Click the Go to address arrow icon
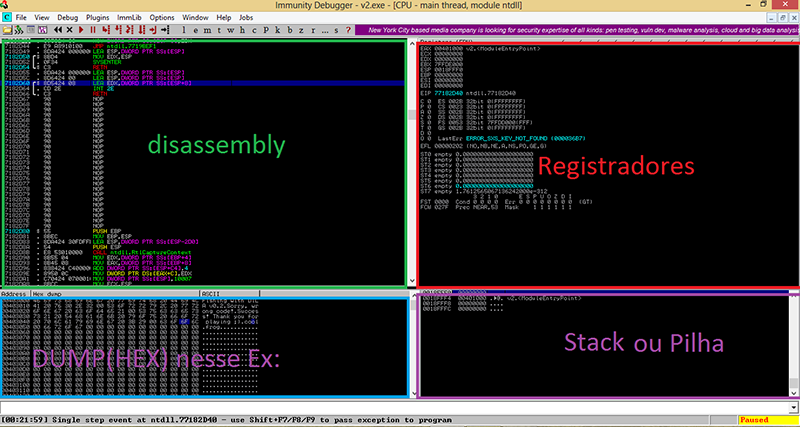This screenshot has width=800, height=427. point(165,30)
